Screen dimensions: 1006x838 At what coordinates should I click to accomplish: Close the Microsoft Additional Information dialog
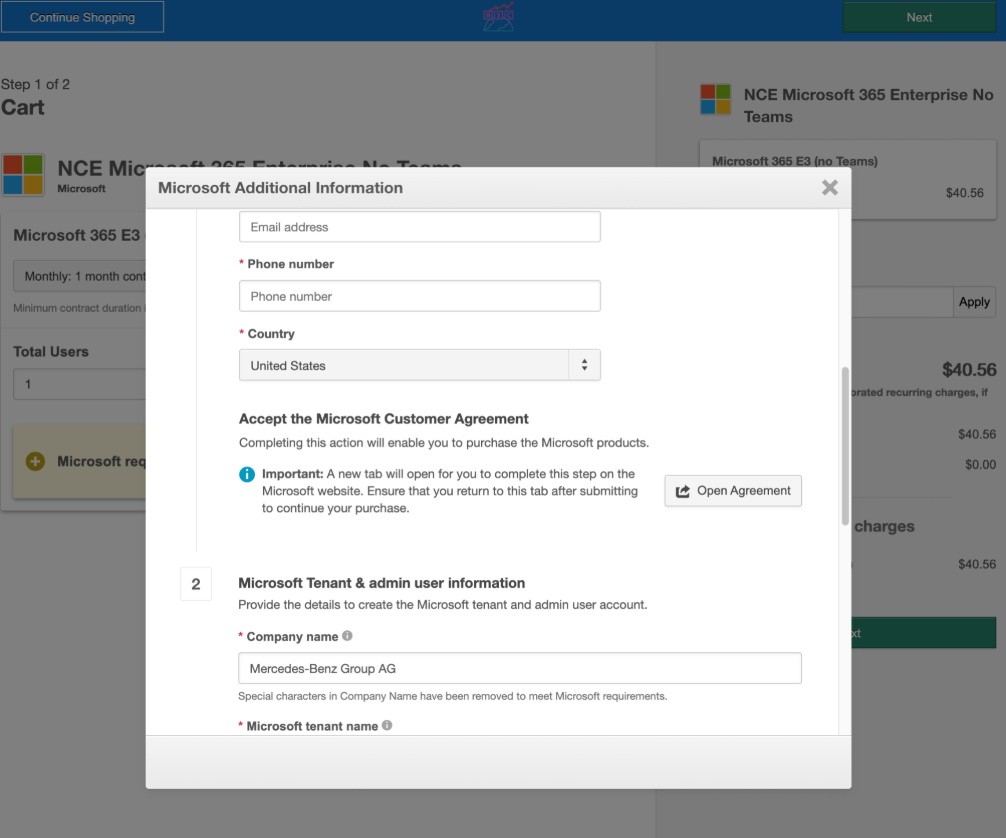click(829, 187)
